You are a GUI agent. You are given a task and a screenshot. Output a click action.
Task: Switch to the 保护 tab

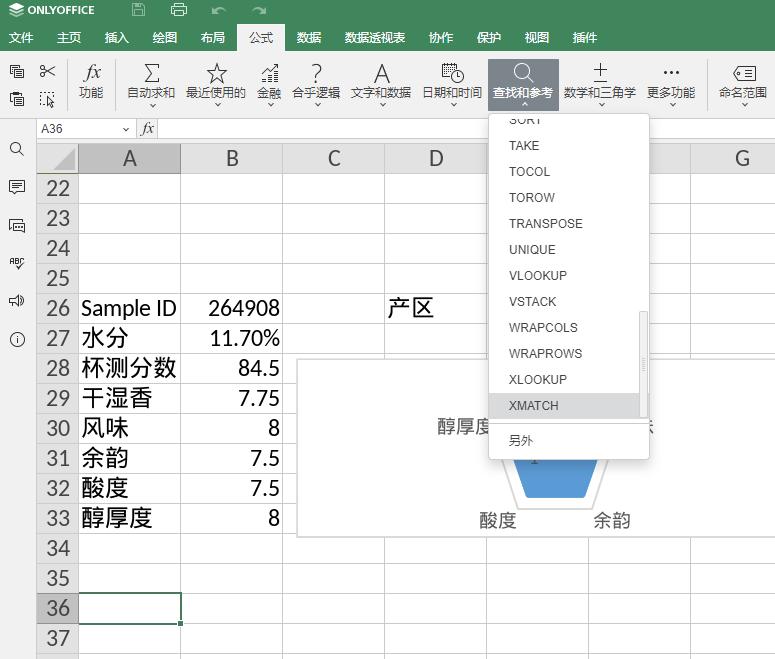pyautogui.click(x=488, y=38)
